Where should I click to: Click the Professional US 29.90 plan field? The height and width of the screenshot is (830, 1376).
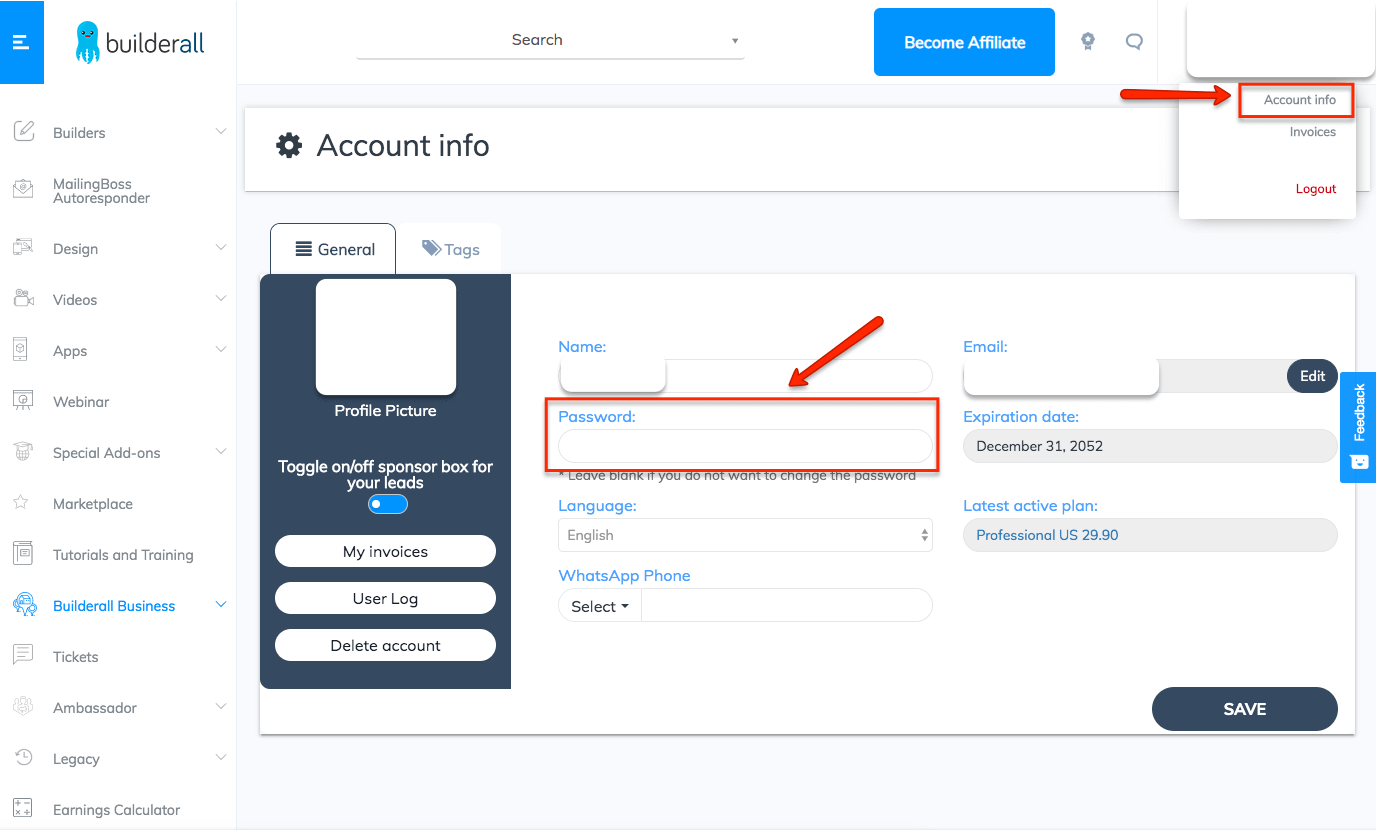pos(1150,535)
